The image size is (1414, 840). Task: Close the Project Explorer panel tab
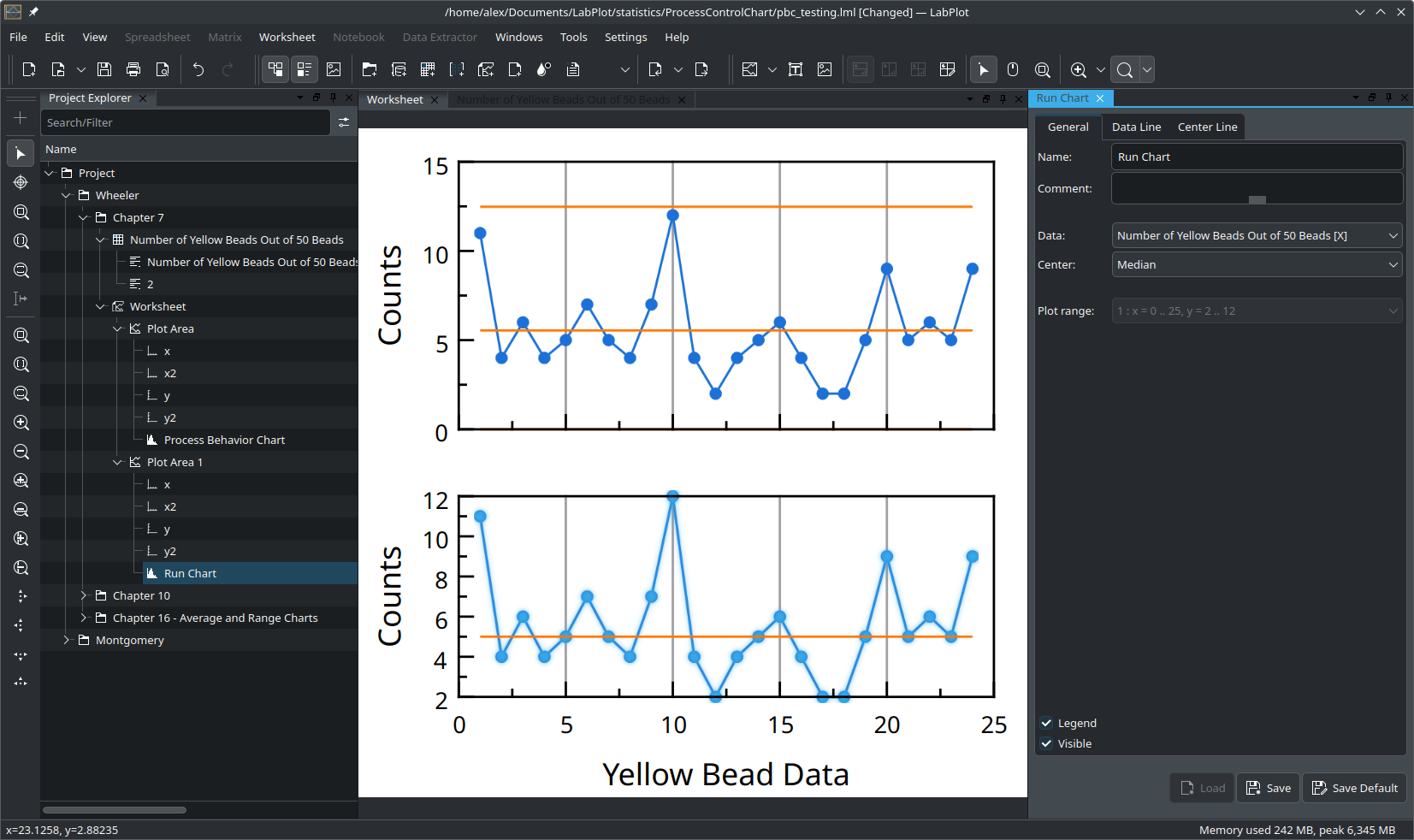click(x=143, y=98)
